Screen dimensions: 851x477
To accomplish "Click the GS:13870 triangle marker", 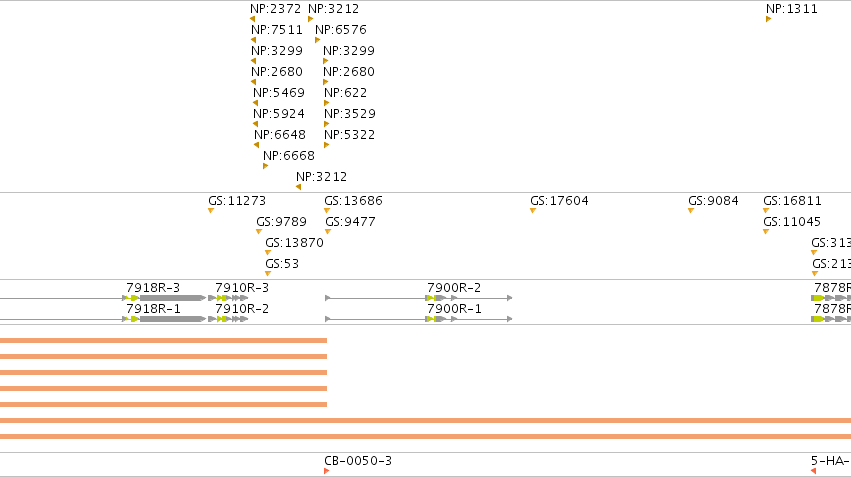I will tap(268, 253).
